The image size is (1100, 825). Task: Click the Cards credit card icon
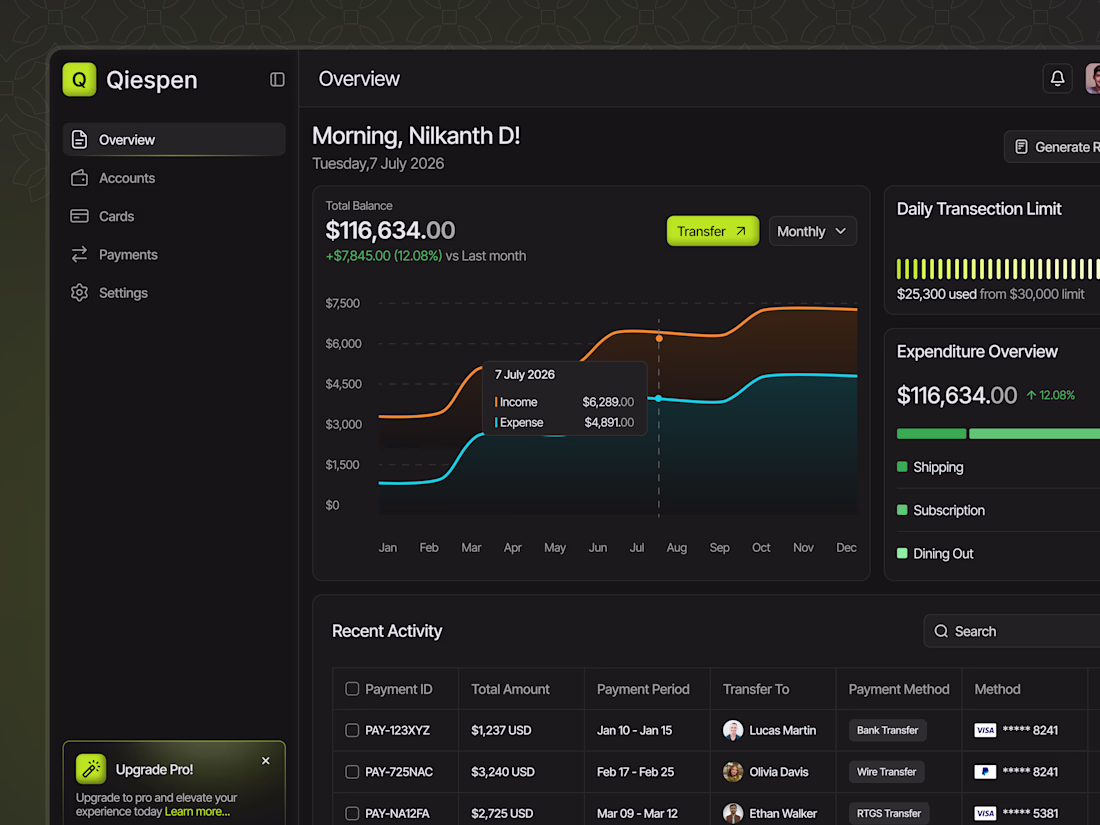tap(79, 216)
